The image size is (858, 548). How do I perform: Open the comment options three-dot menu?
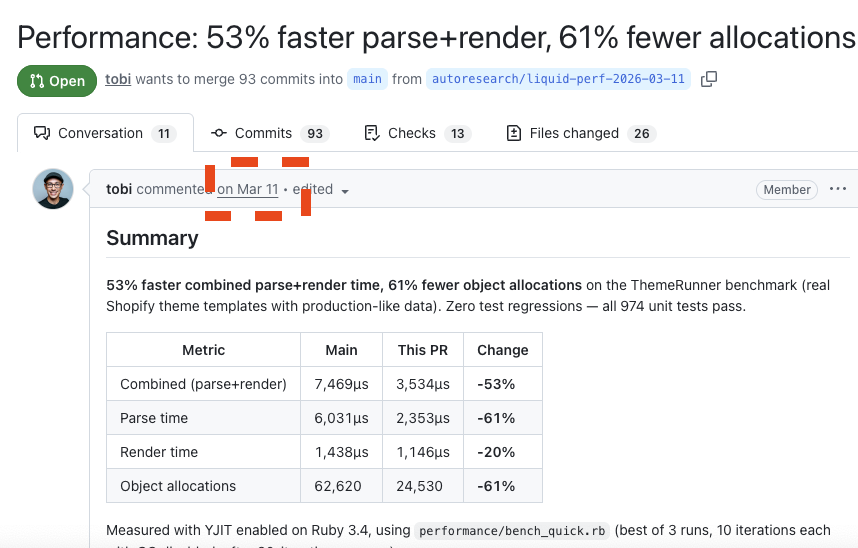click(x=838, y=189)
